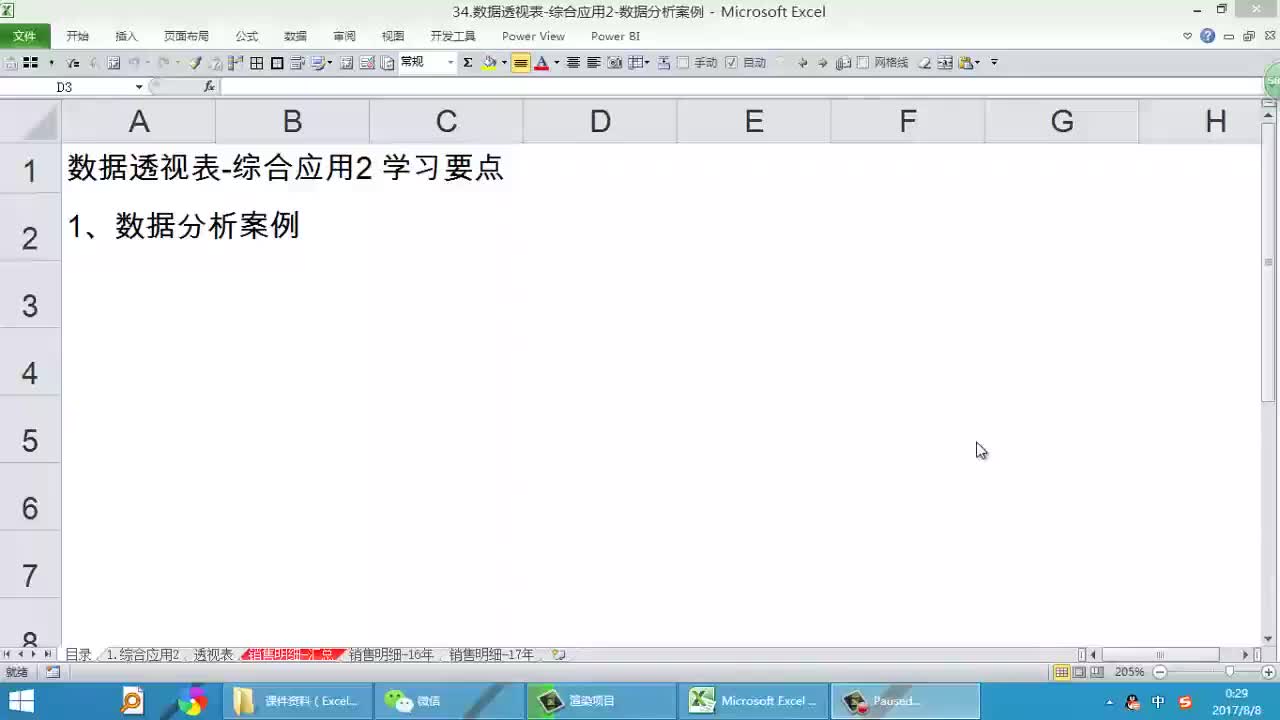Switch to Normal view status icon
The image size is (1280, 720).
[x=1062, y=672]
